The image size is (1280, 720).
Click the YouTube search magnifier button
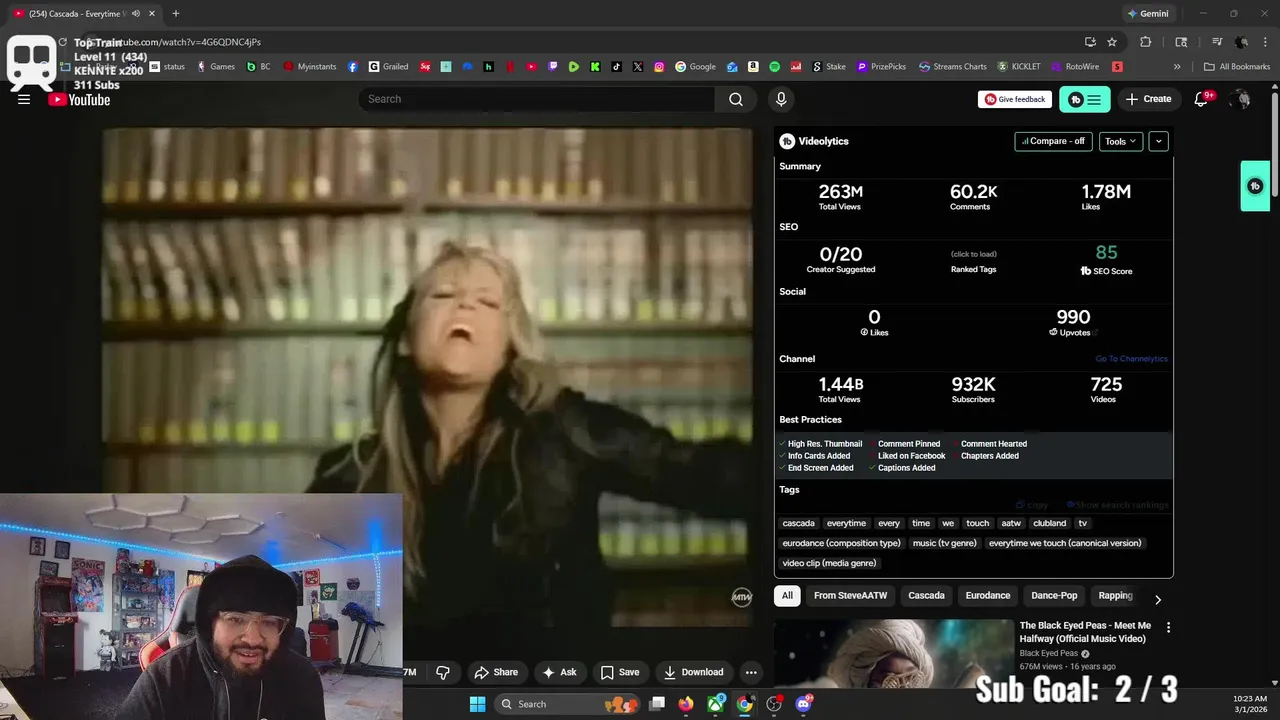tap(735, 99)
